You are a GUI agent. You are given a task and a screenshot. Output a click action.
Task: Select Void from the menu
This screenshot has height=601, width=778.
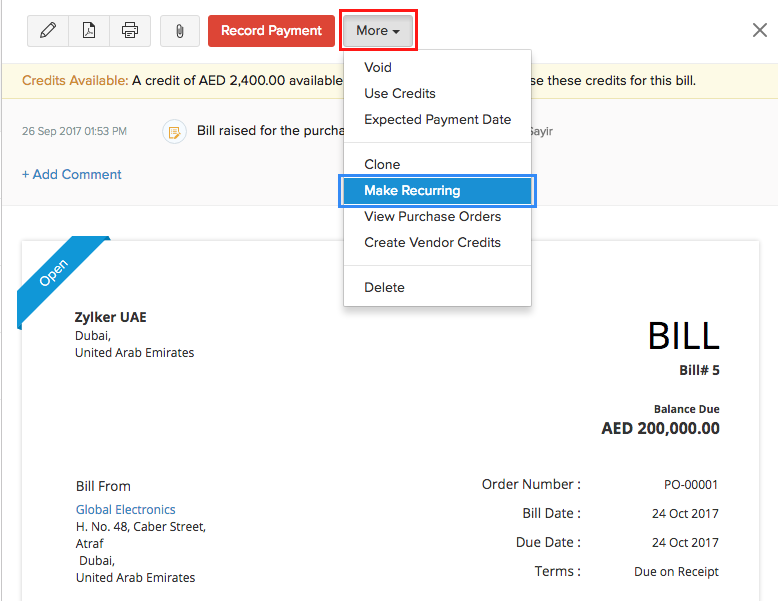tap(378, 68)
